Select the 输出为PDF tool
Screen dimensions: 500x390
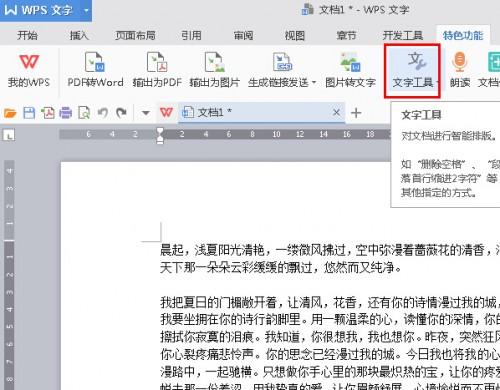pyautogui.click(x=157, y=71)
